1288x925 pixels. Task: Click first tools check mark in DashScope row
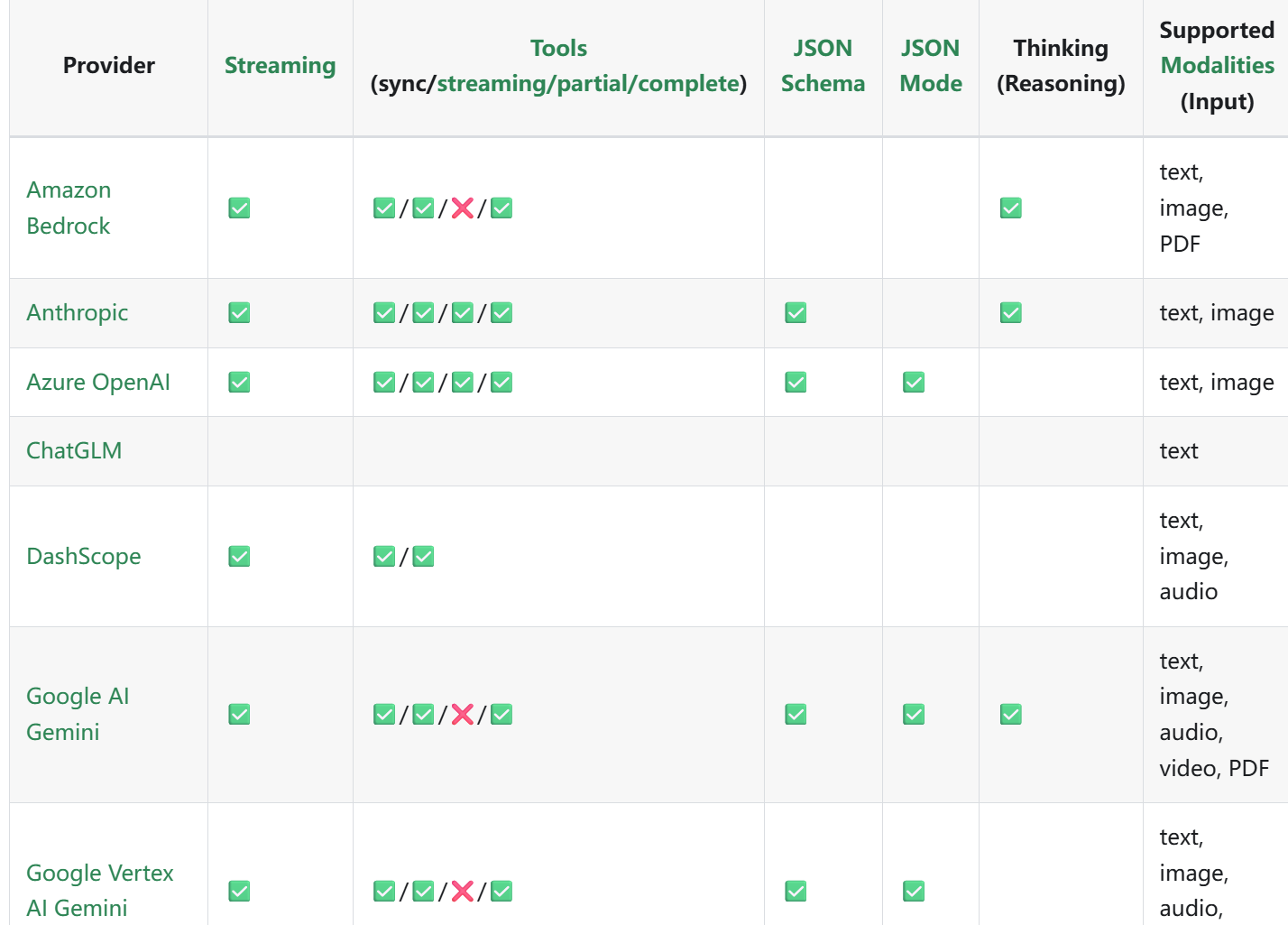click(384, 557)
